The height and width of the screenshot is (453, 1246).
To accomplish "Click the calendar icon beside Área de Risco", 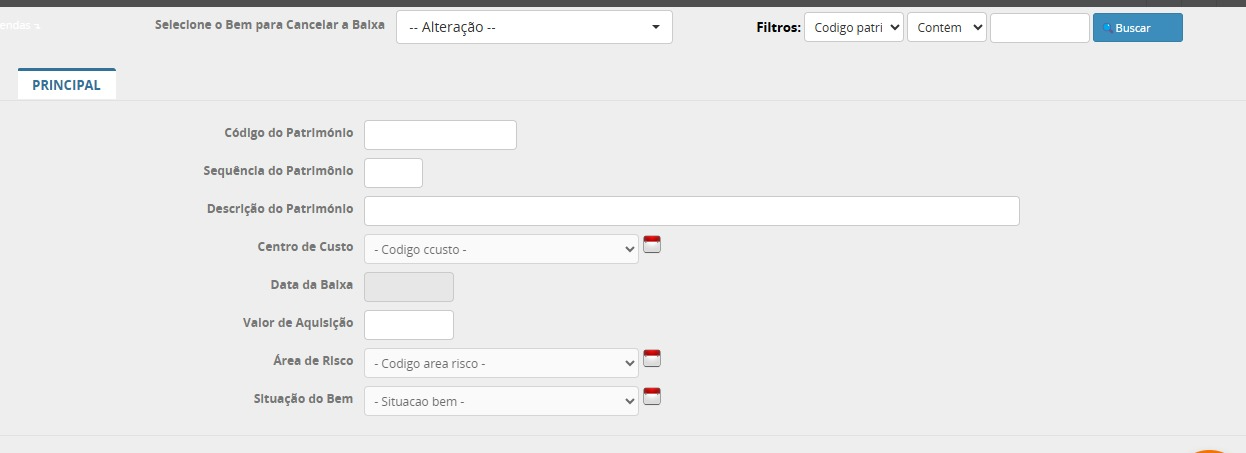I will point(652,358).
